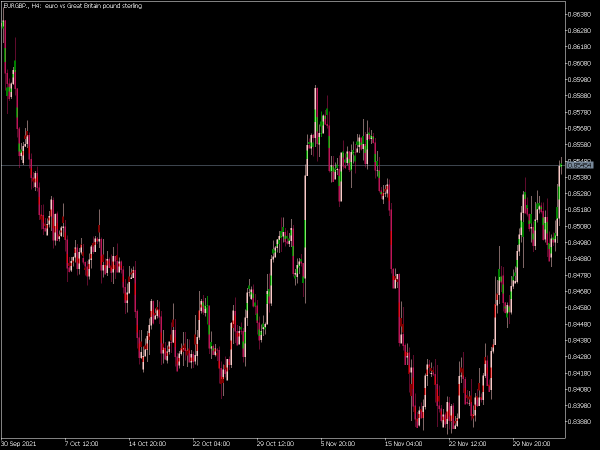Click the 14 Oct 20:00 time label
The width and height of the screenshot is (600, 450).
147,444
